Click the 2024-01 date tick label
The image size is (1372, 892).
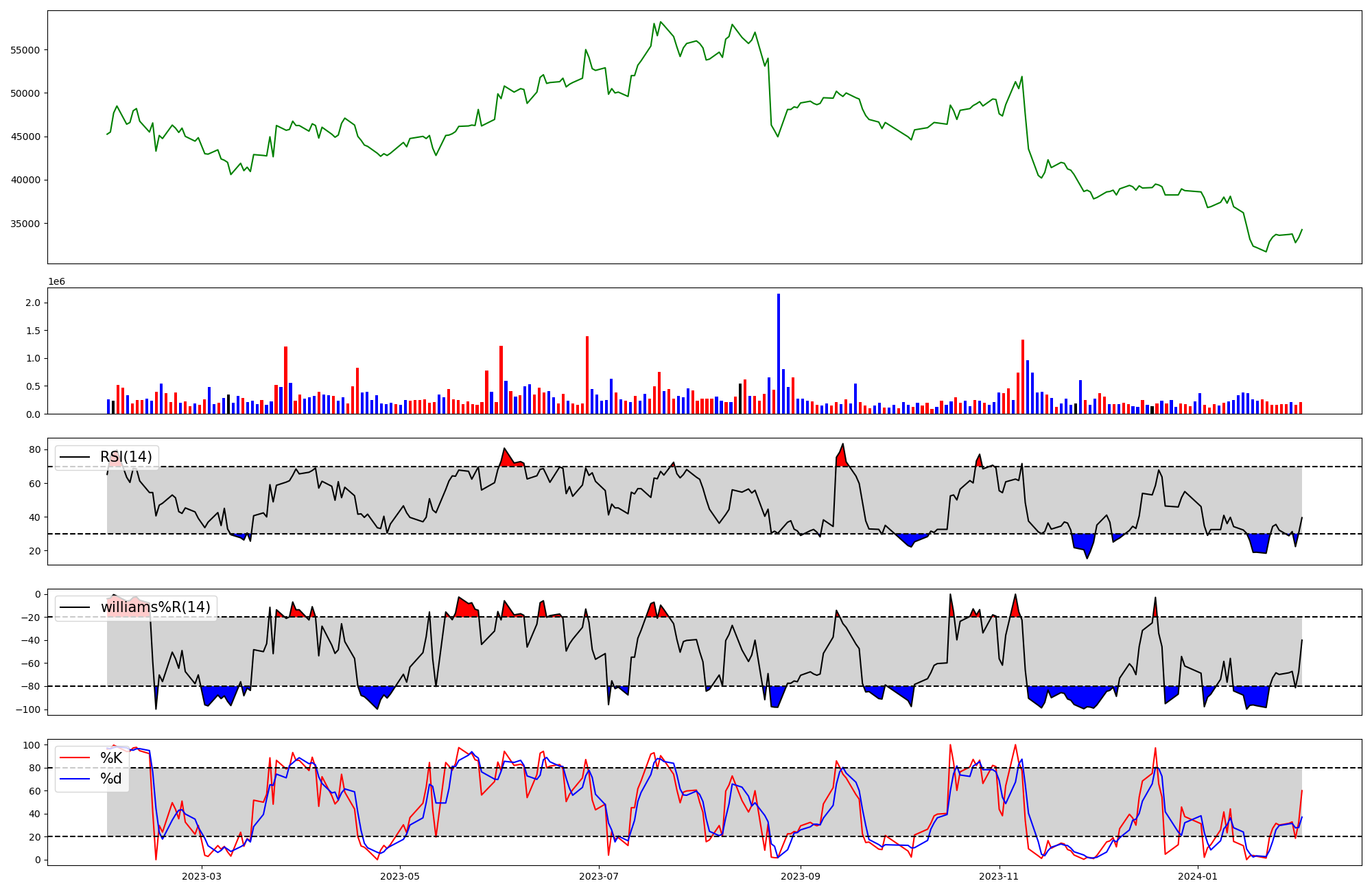pos(1198,876)
